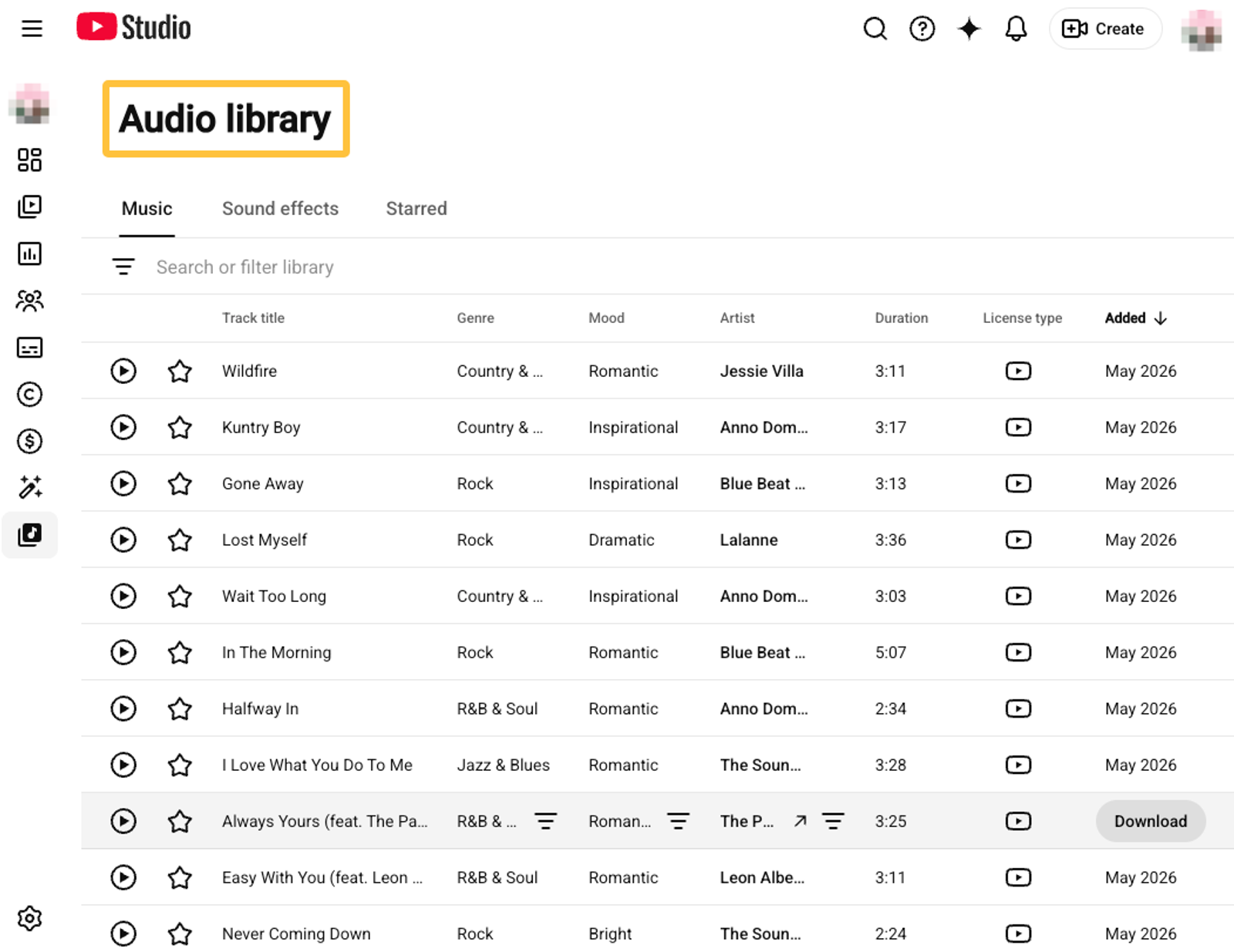The image size is (1234, 952).
Task: Download the Always Yours track
Action: [1151, 821]
